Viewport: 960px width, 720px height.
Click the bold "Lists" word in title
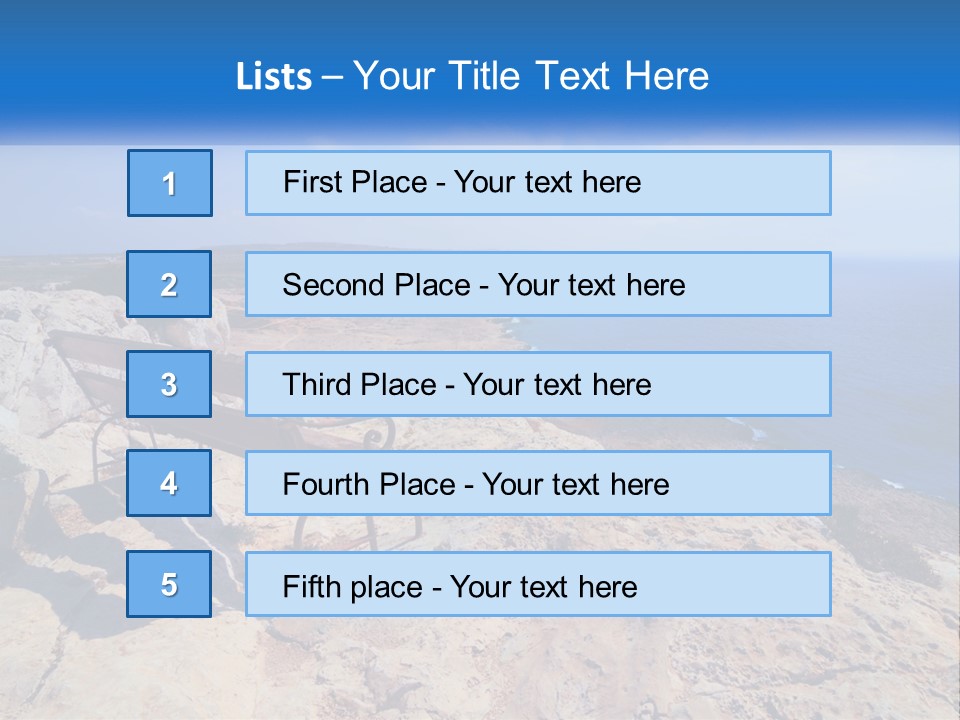click(x=274, y=76)
